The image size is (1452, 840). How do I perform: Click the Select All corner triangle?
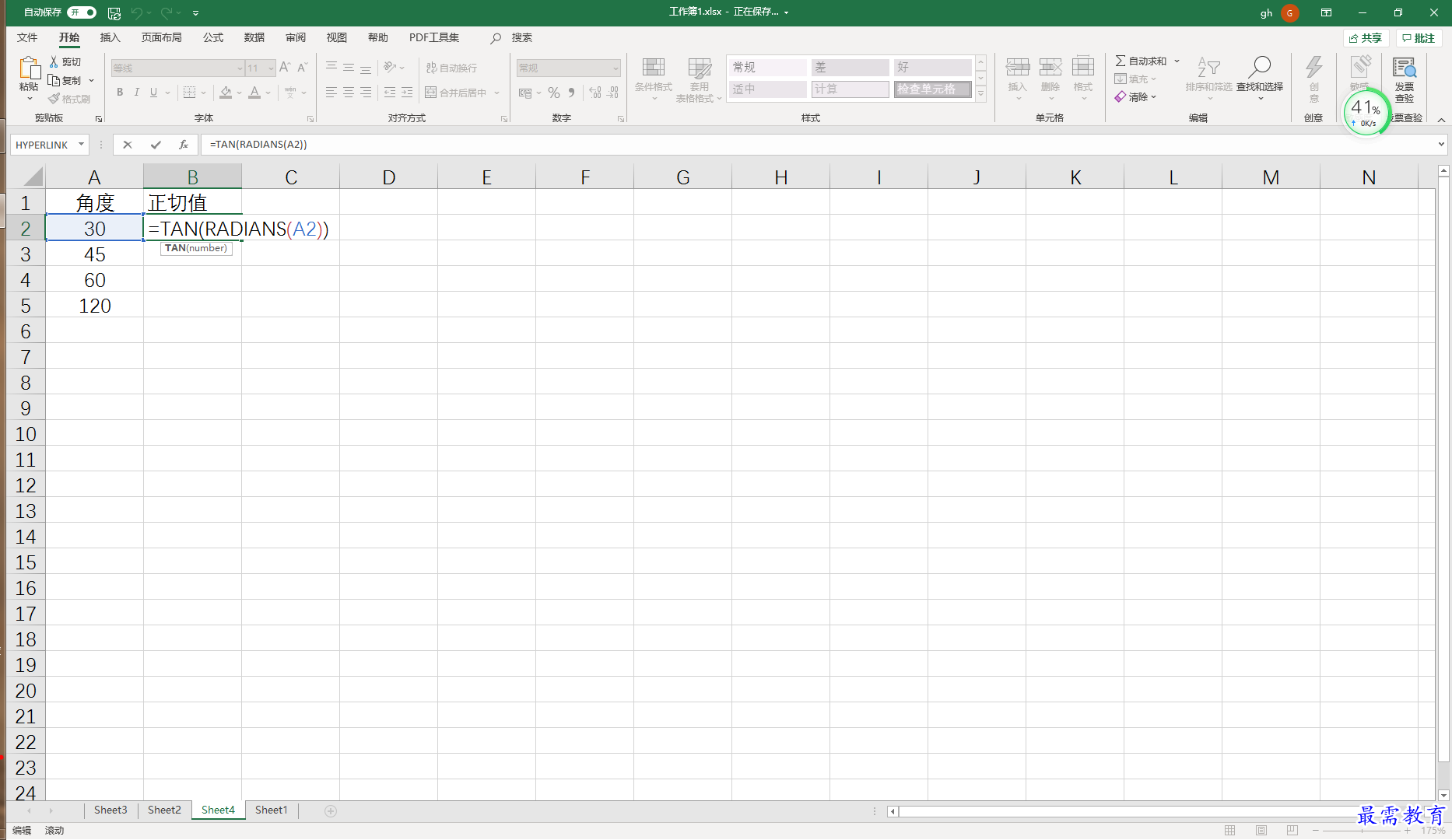[31, 177]
